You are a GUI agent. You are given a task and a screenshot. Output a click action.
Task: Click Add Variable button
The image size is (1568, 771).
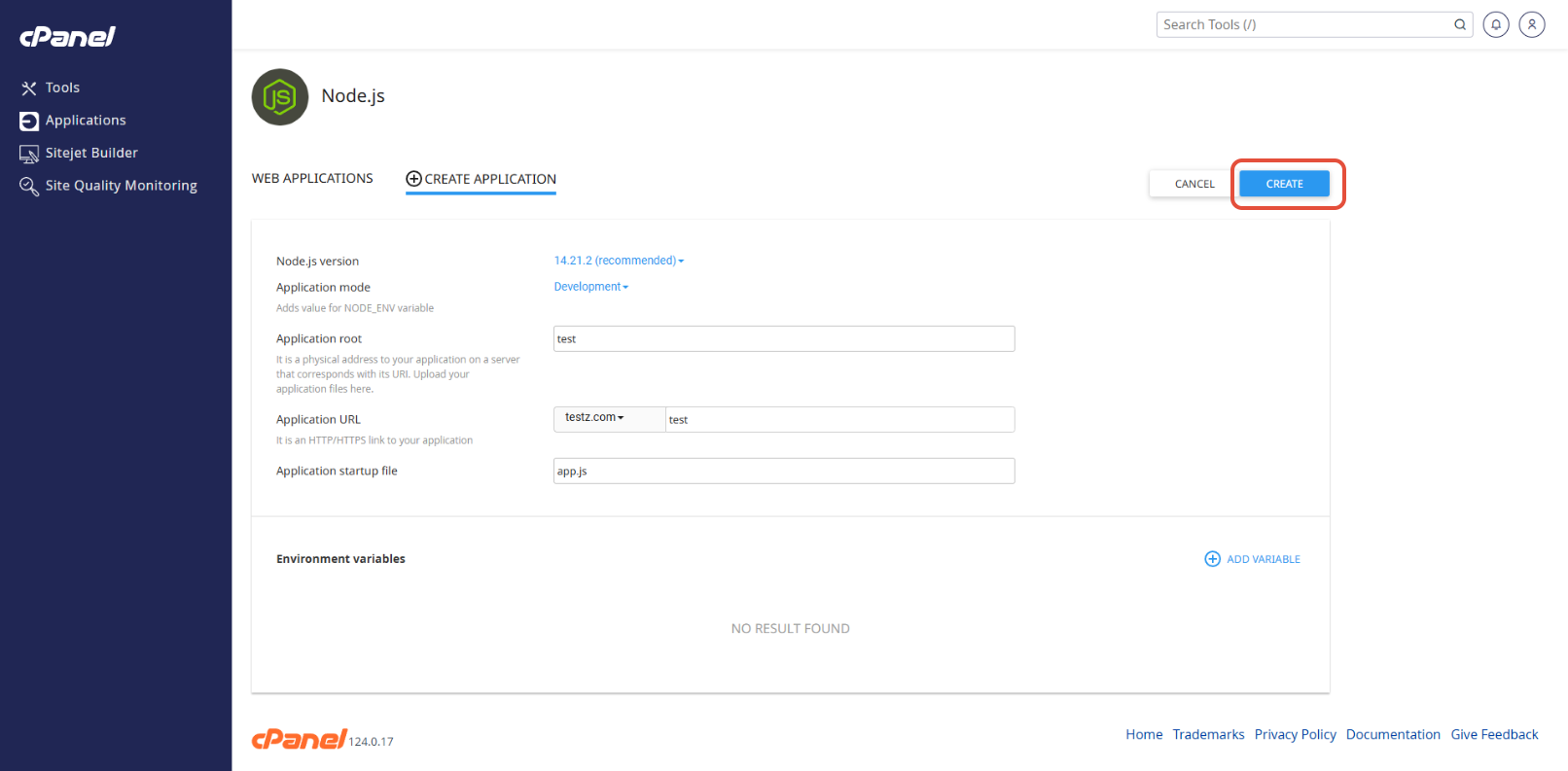click(x=1253, y=559)
